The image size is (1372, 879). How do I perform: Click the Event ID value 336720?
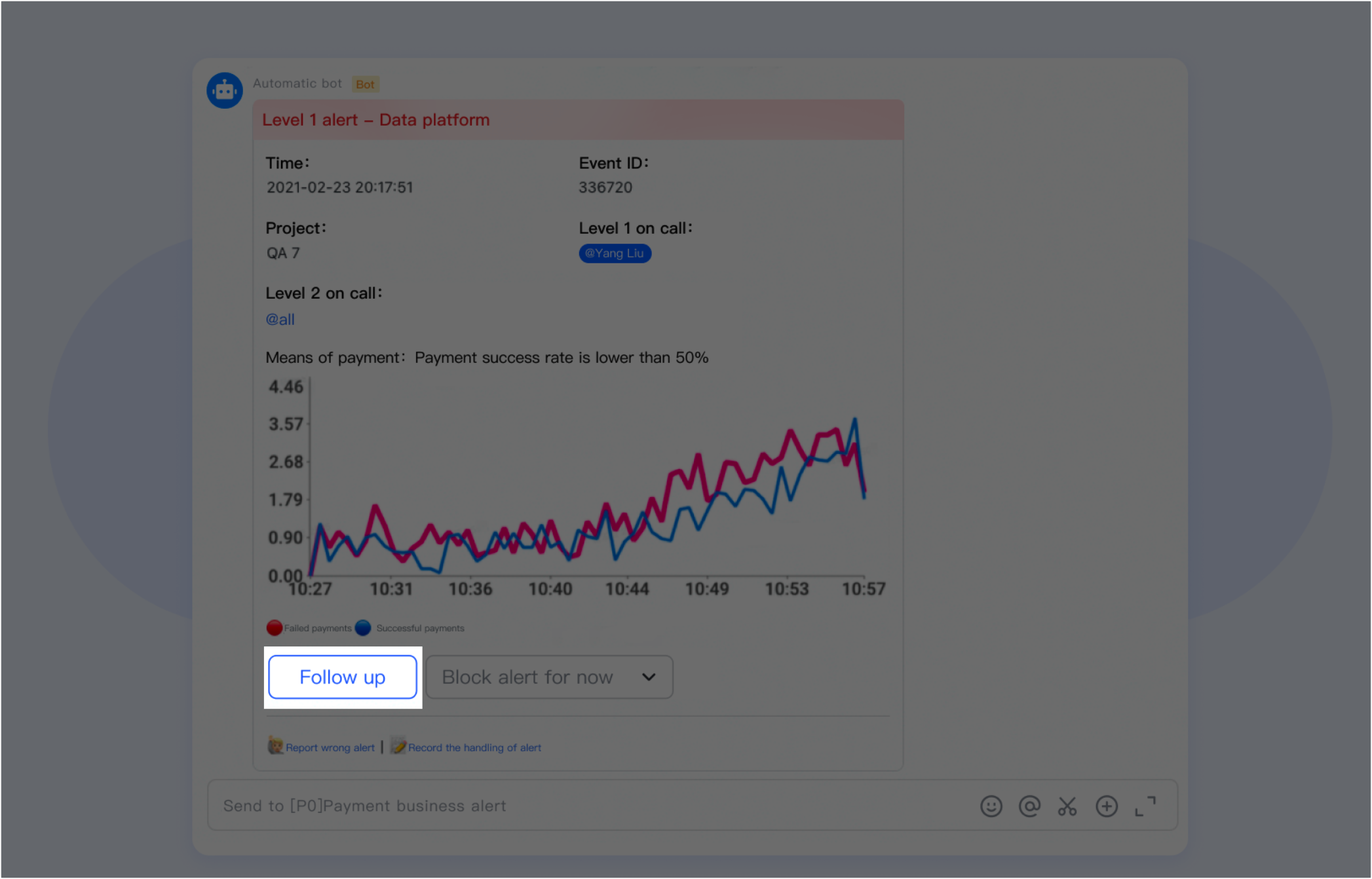[x=605, y=187]
